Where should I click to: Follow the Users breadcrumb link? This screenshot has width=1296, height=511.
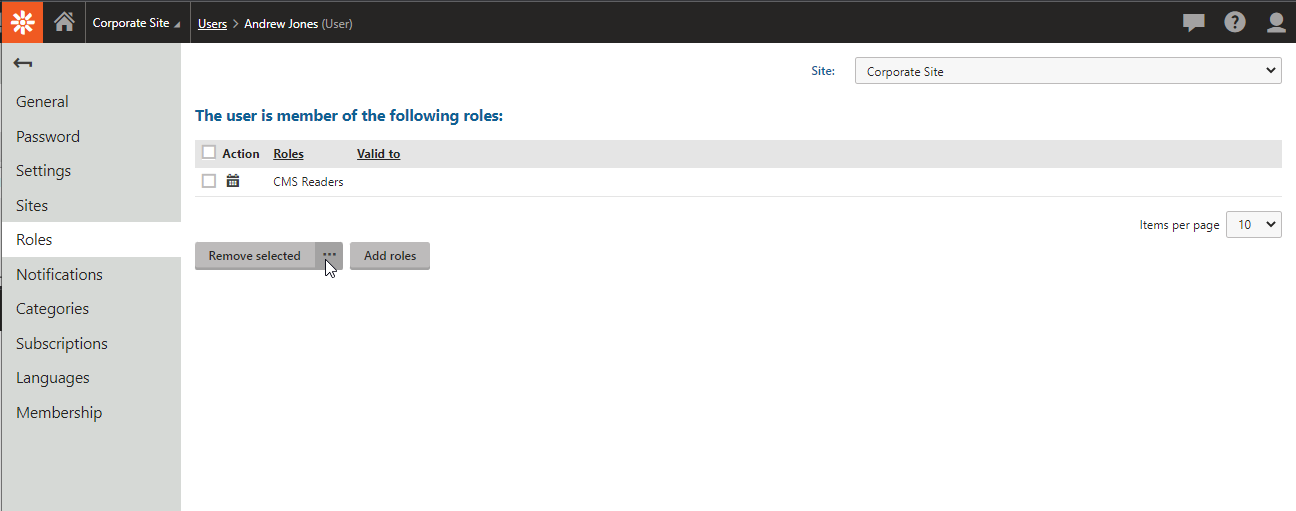tap(212, 24)
